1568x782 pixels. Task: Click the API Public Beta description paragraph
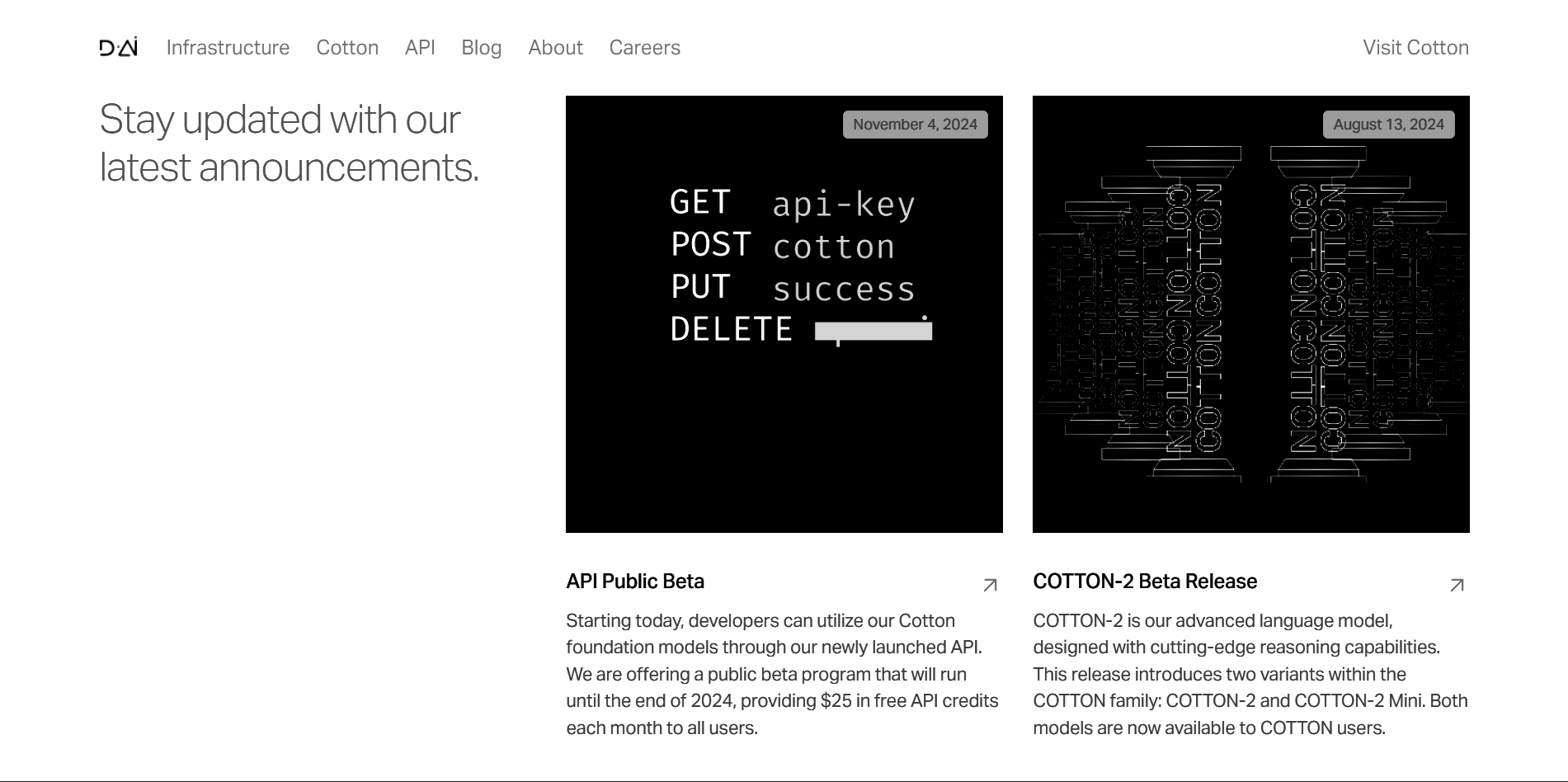pyautogui.click(x=782, y=674)
